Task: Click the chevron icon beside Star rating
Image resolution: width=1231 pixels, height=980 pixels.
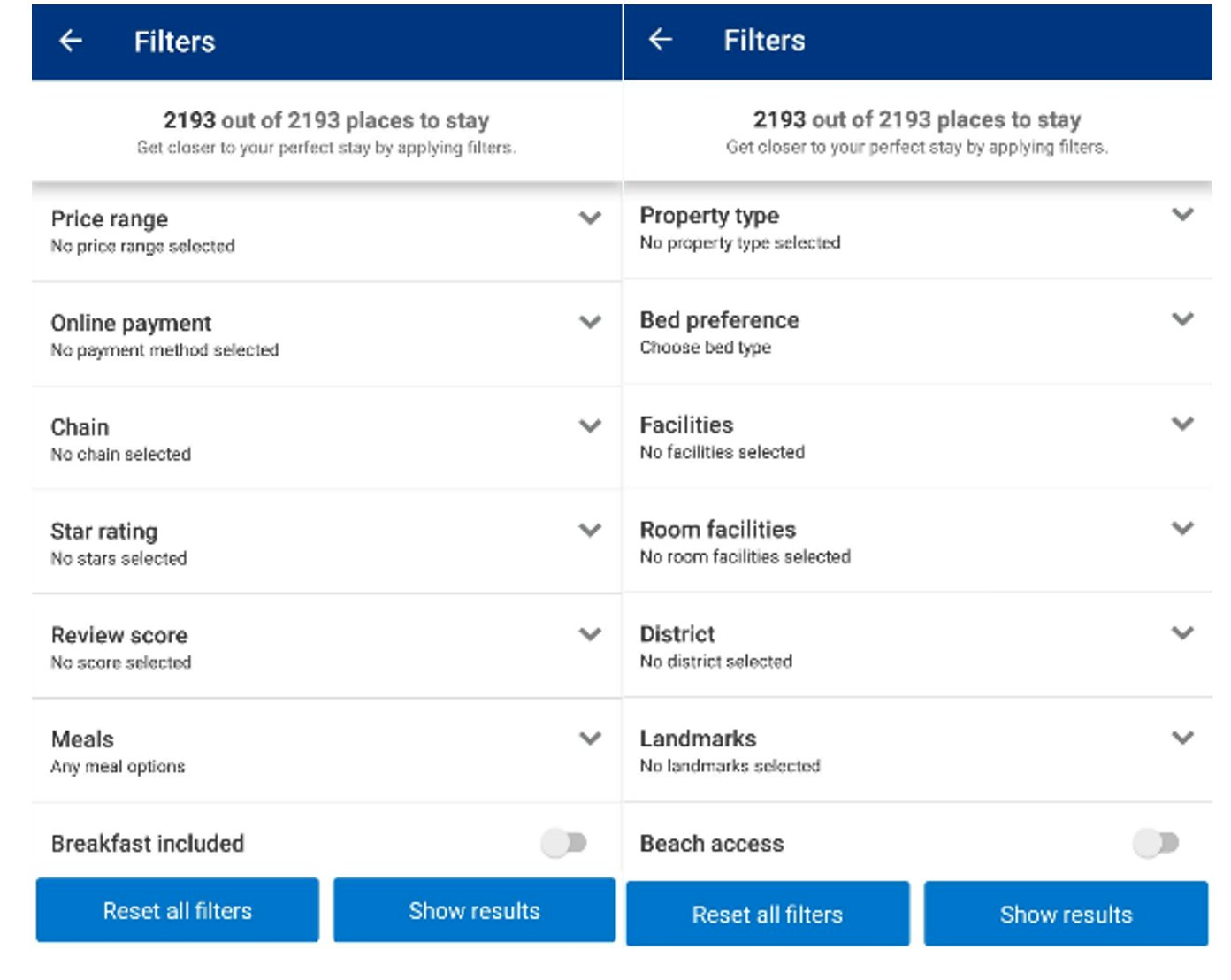Action: pyautogui.click(x=590, y=531)
